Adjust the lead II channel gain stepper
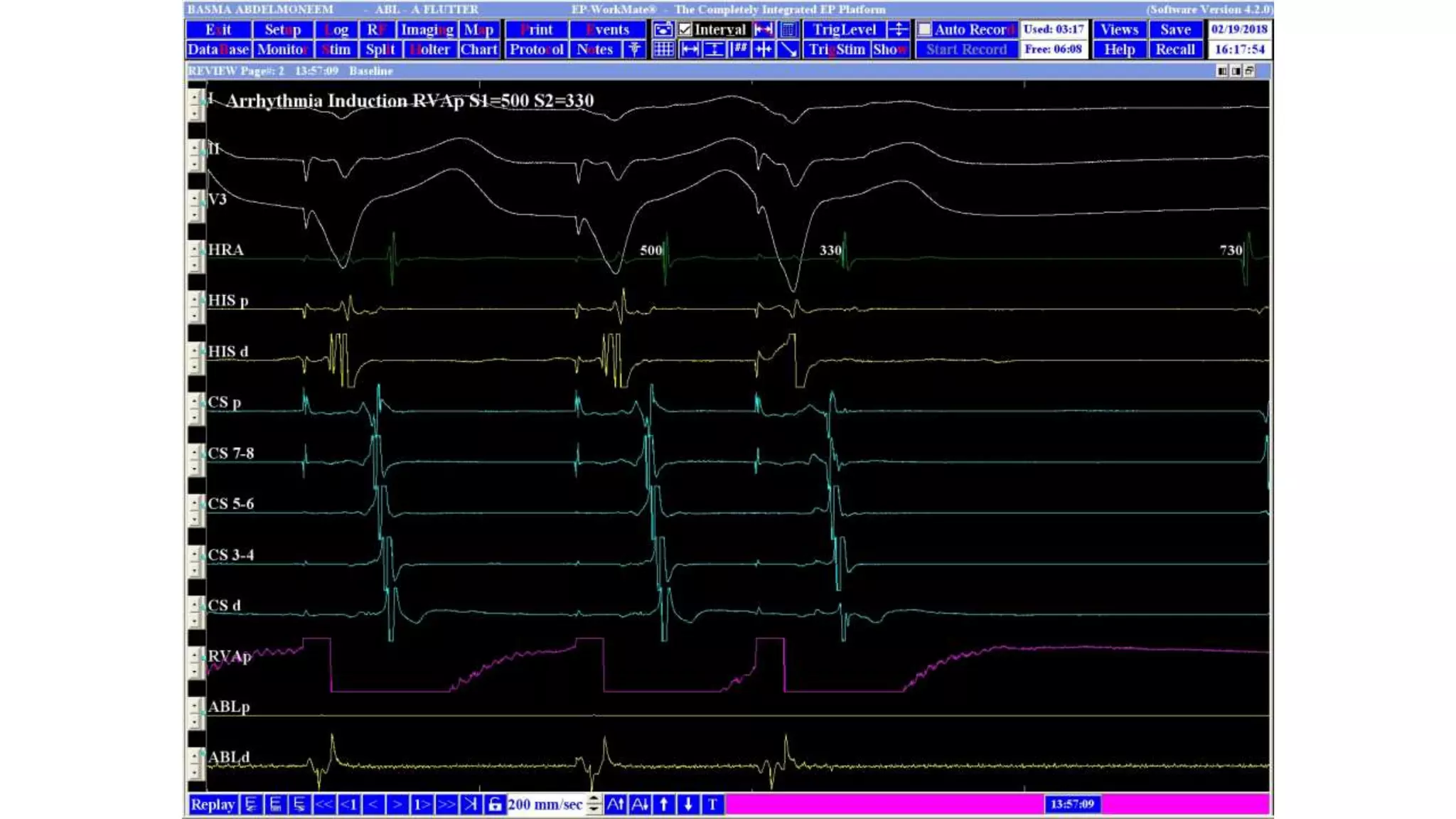The height and width of the screenshot is (819, 1456). tap(195, 155)
